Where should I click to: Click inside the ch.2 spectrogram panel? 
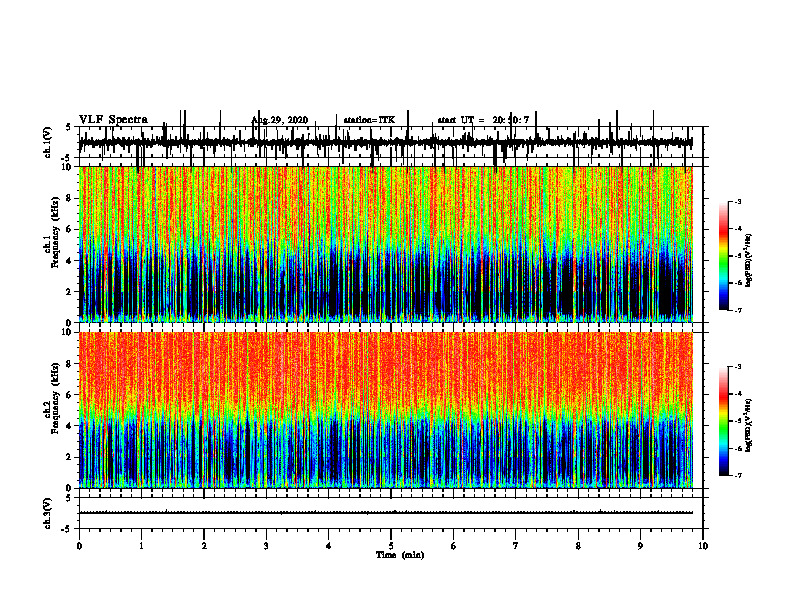pos(386,410)
